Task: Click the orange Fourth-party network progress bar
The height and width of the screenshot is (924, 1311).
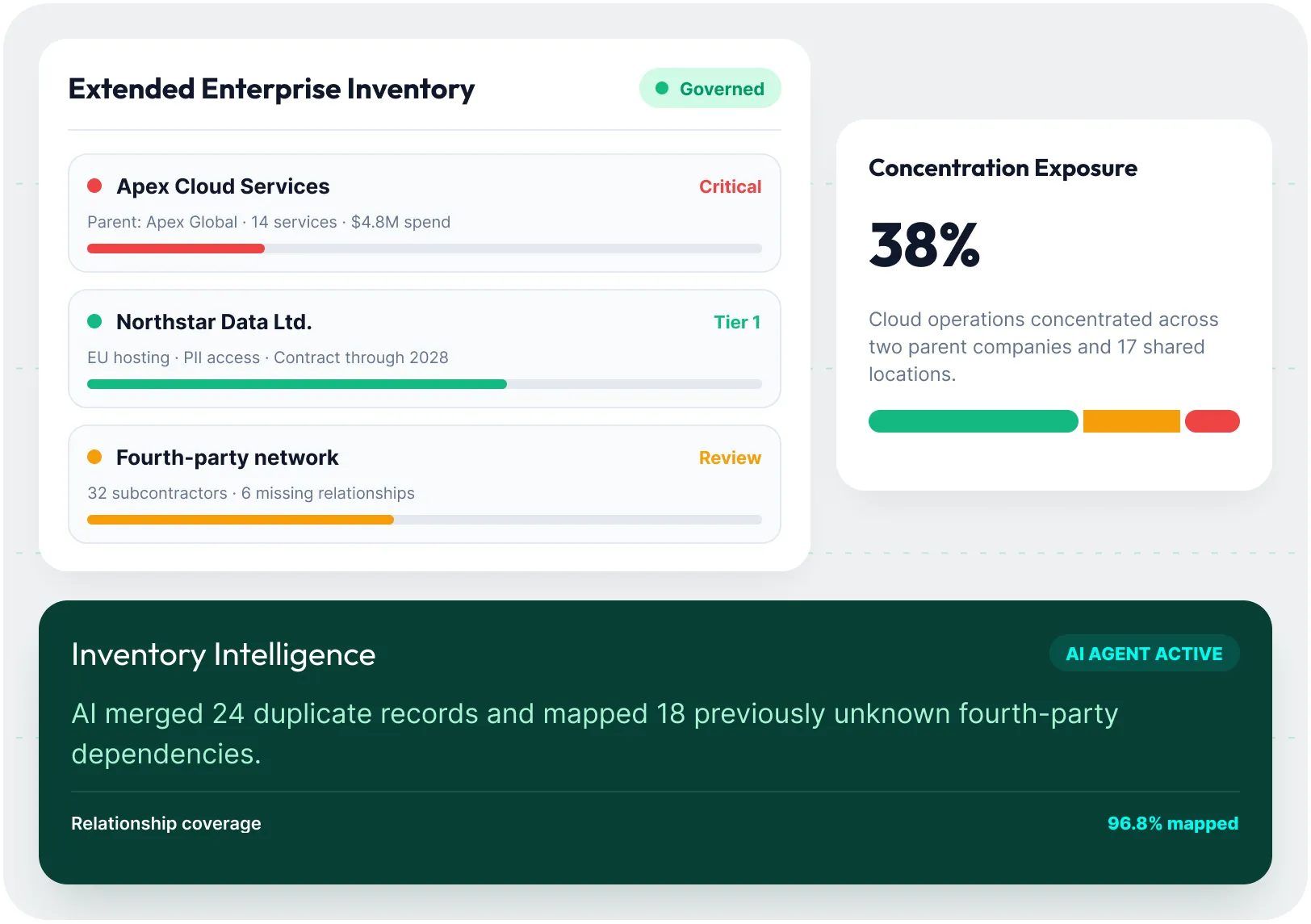Action: [x=241, y=520]
